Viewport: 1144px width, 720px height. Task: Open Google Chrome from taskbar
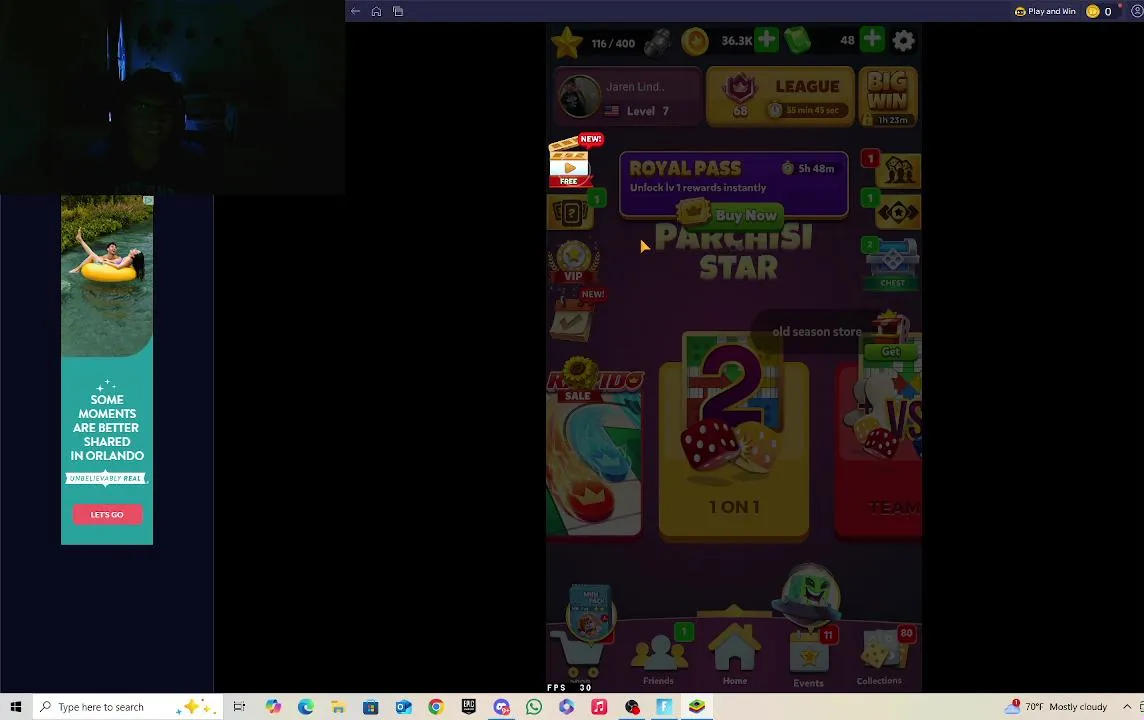pyautogui.click(x=436, y=706)
